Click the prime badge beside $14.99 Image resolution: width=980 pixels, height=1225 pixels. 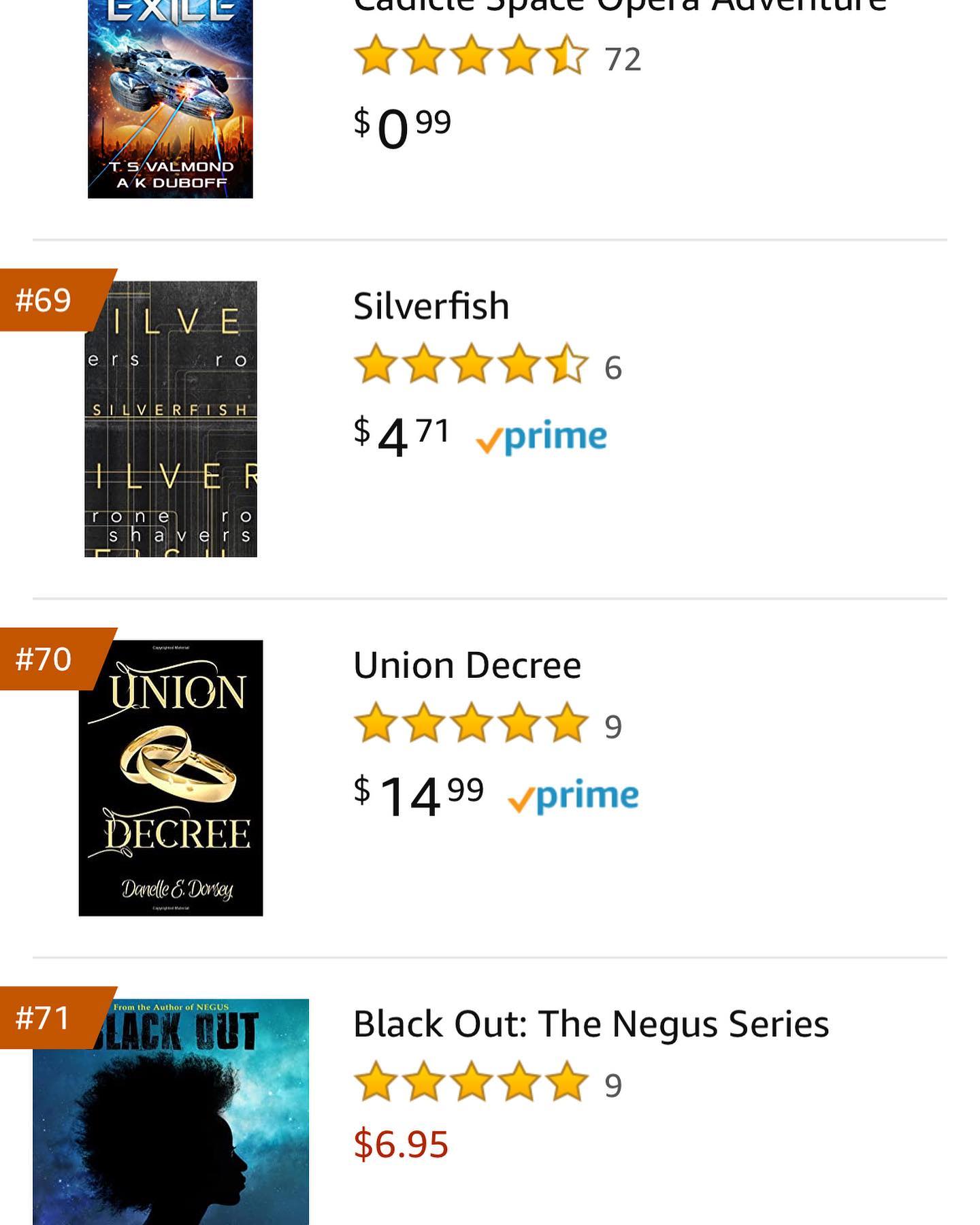(574, 796)
